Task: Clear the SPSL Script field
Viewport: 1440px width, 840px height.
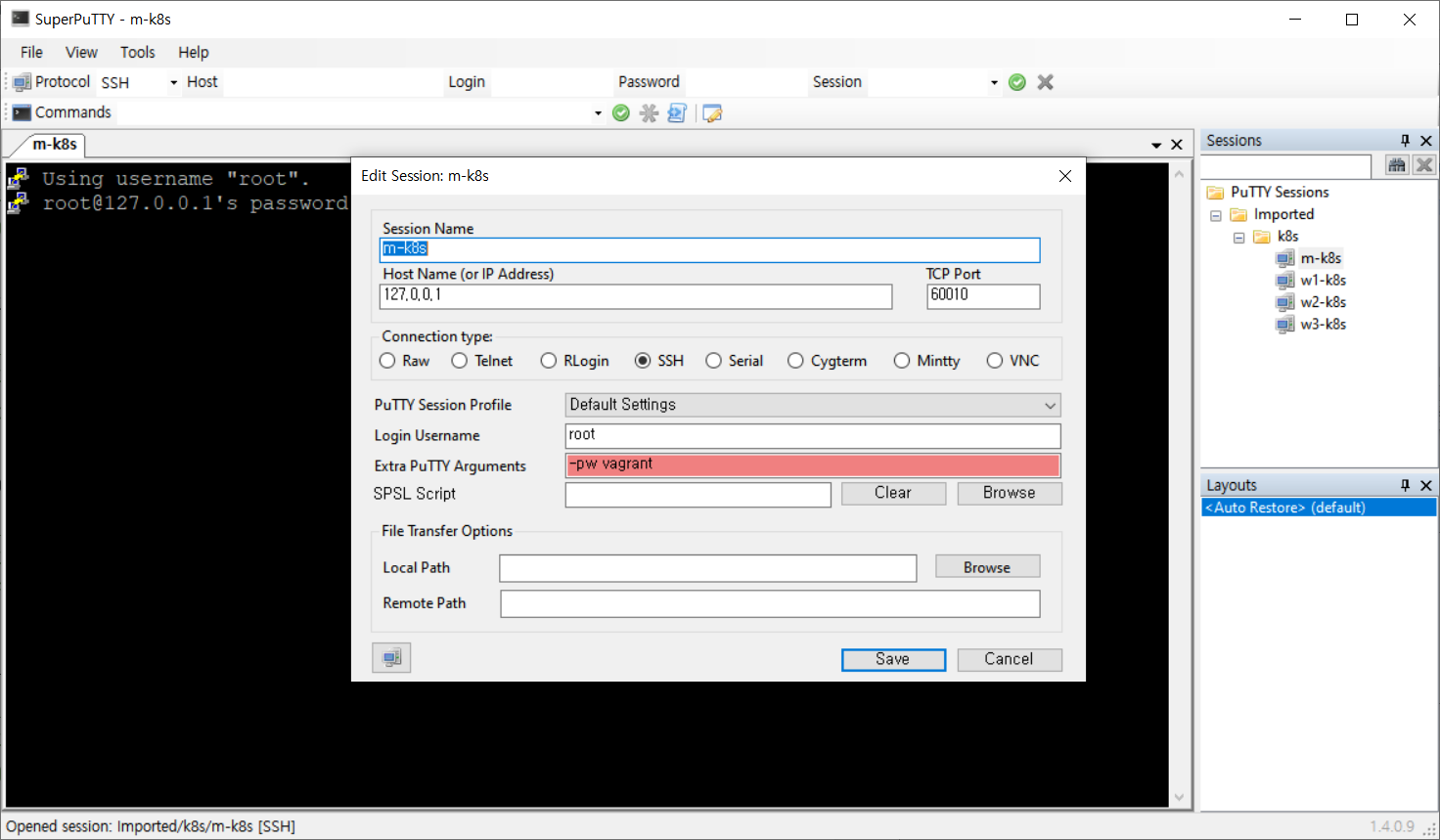Action: tap(893, 493)
